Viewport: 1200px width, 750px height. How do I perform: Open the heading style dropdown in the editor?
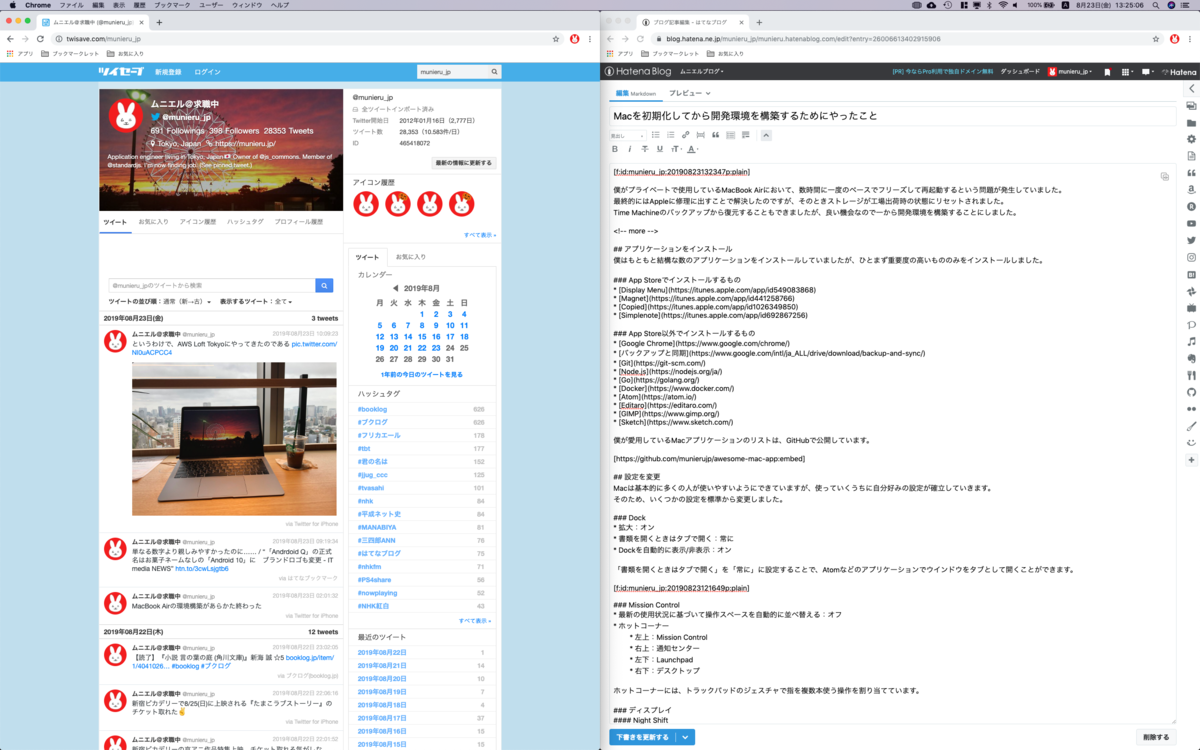coord(626,135)
